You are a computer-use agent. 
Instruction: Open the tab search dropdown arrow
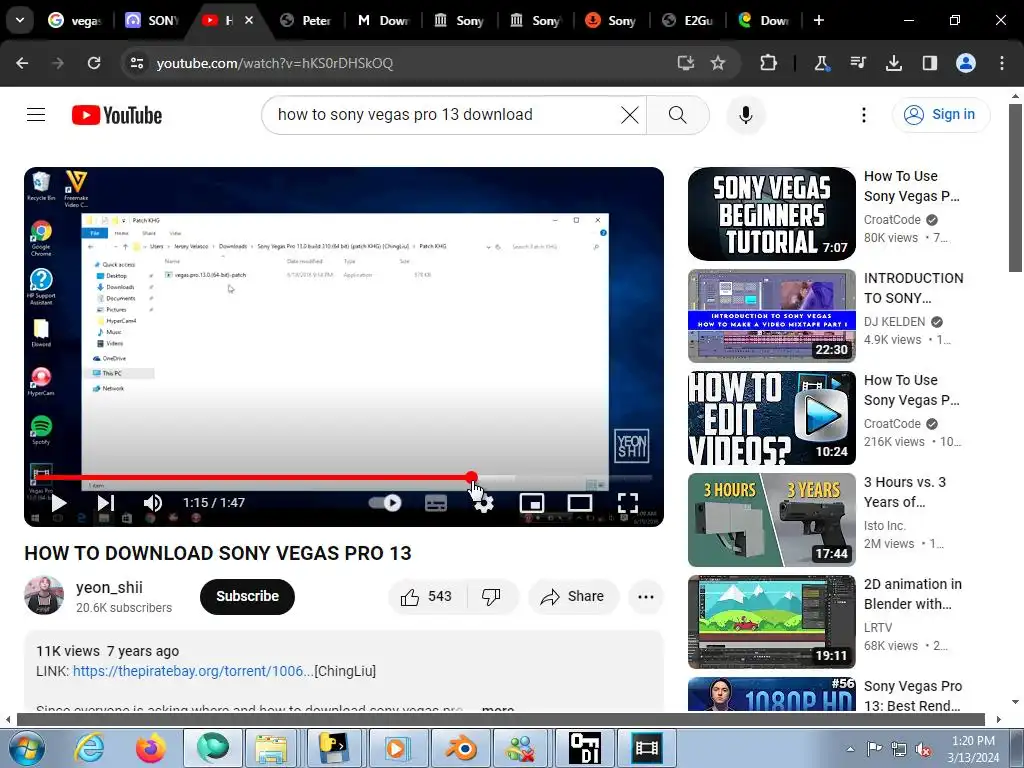(x=20, y=20)
